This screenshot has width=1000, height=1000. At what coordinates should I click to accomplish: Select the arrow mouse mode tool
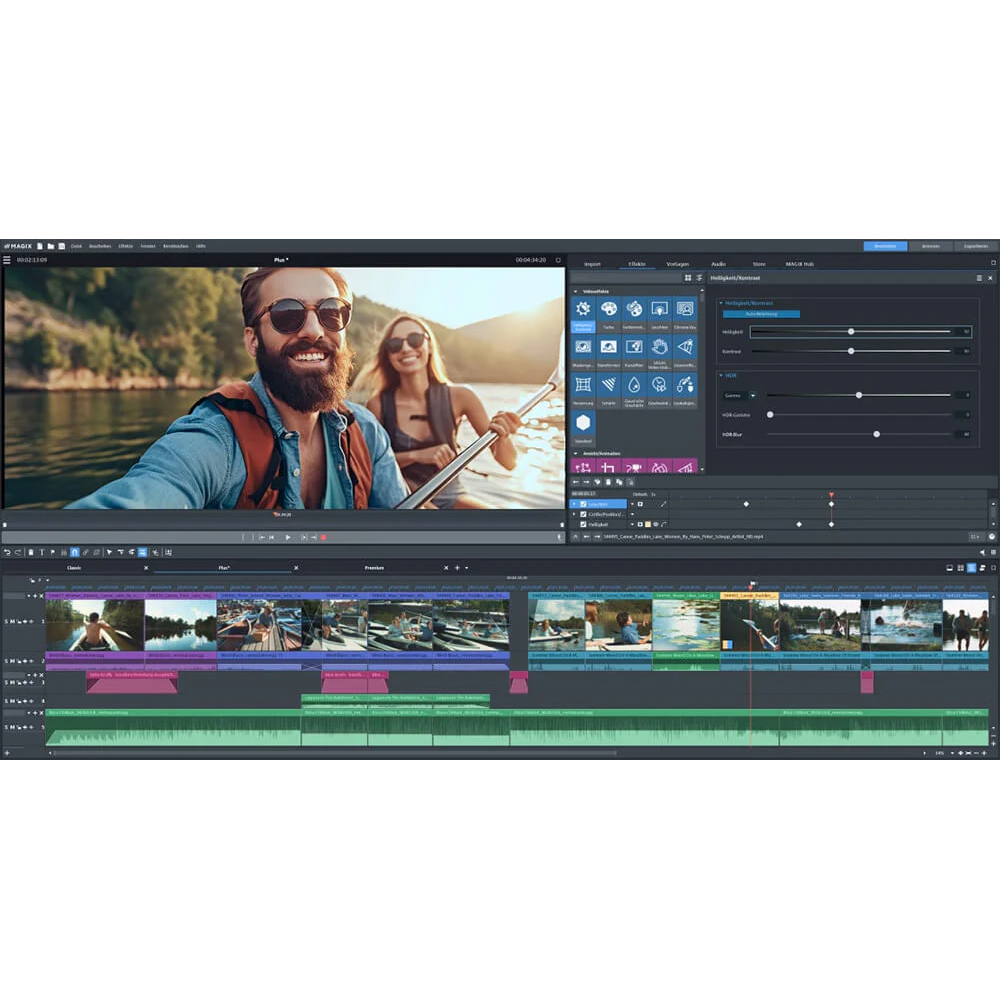coord(109,552)
